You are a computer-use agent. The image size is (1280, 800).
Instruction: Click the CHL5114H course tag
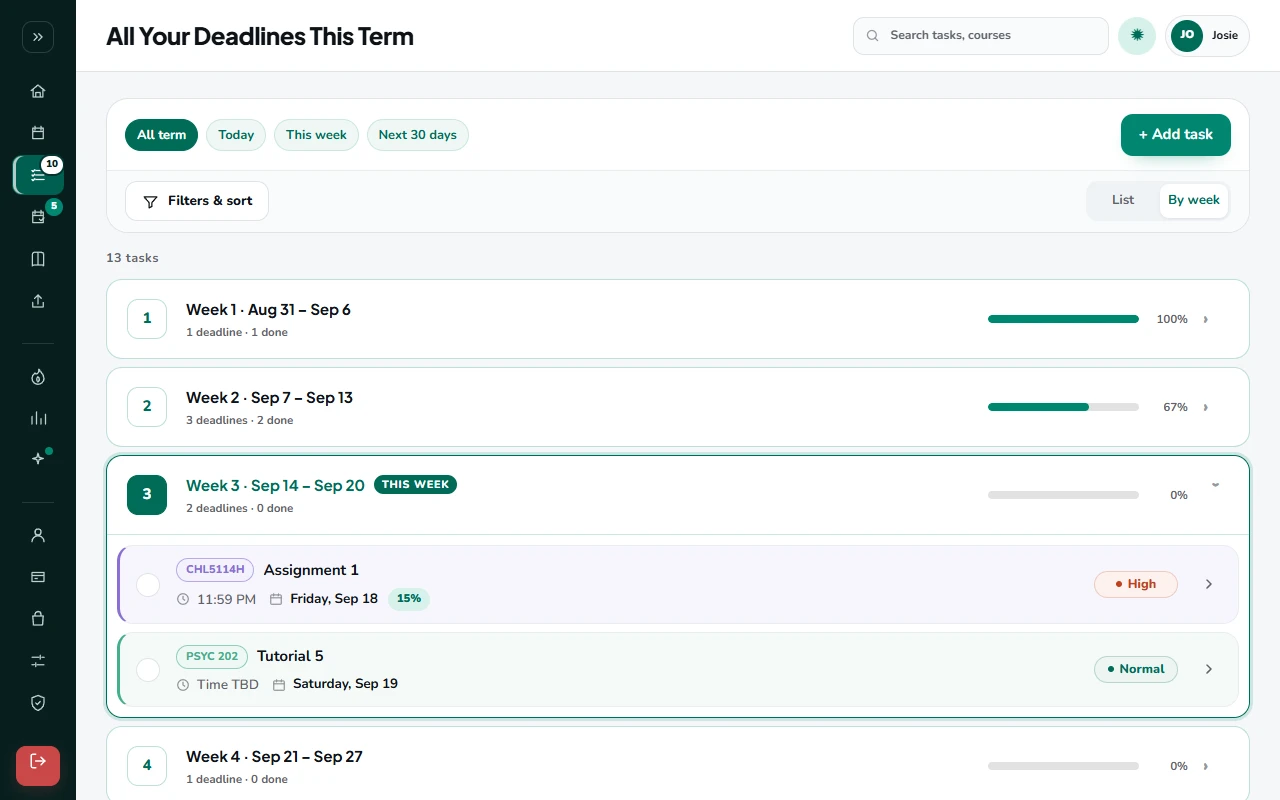(x=215, y=570)
